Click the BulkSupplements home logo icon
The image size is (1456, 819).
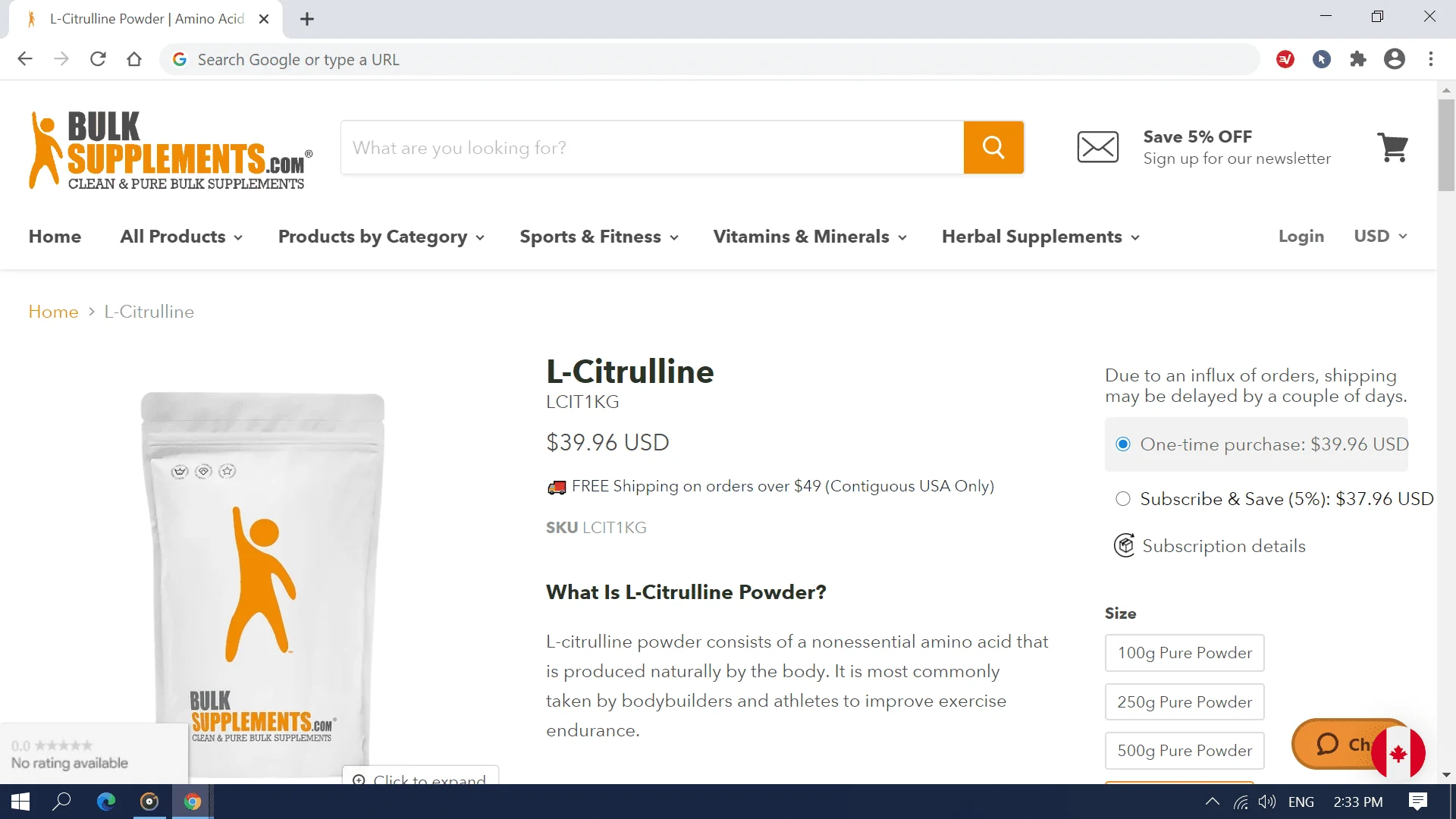click(x=170, y=148)
